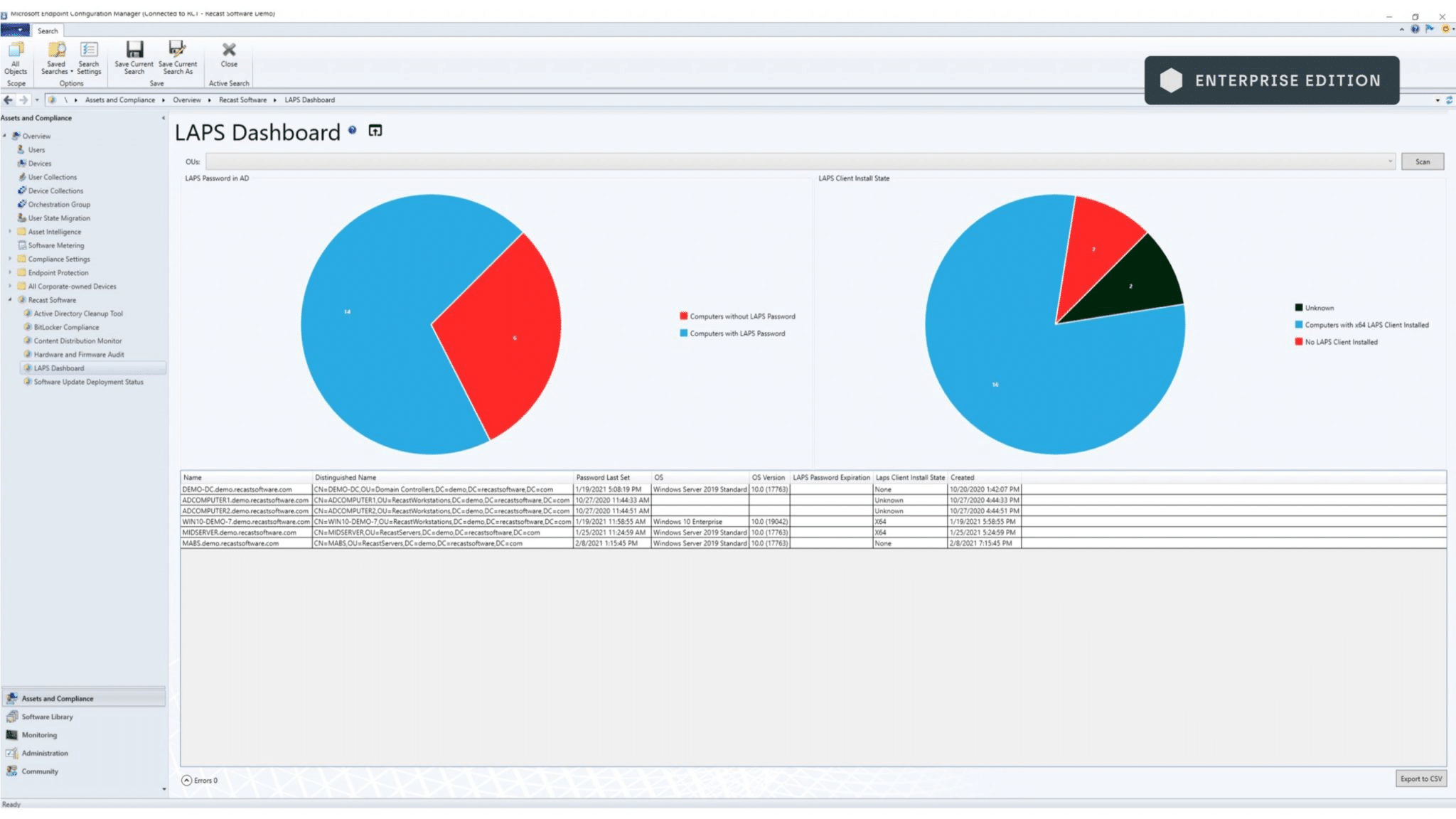This screenshot has width=1456, height=819.
Task: Click the Save Current Search icon
Action: [134, 50]
